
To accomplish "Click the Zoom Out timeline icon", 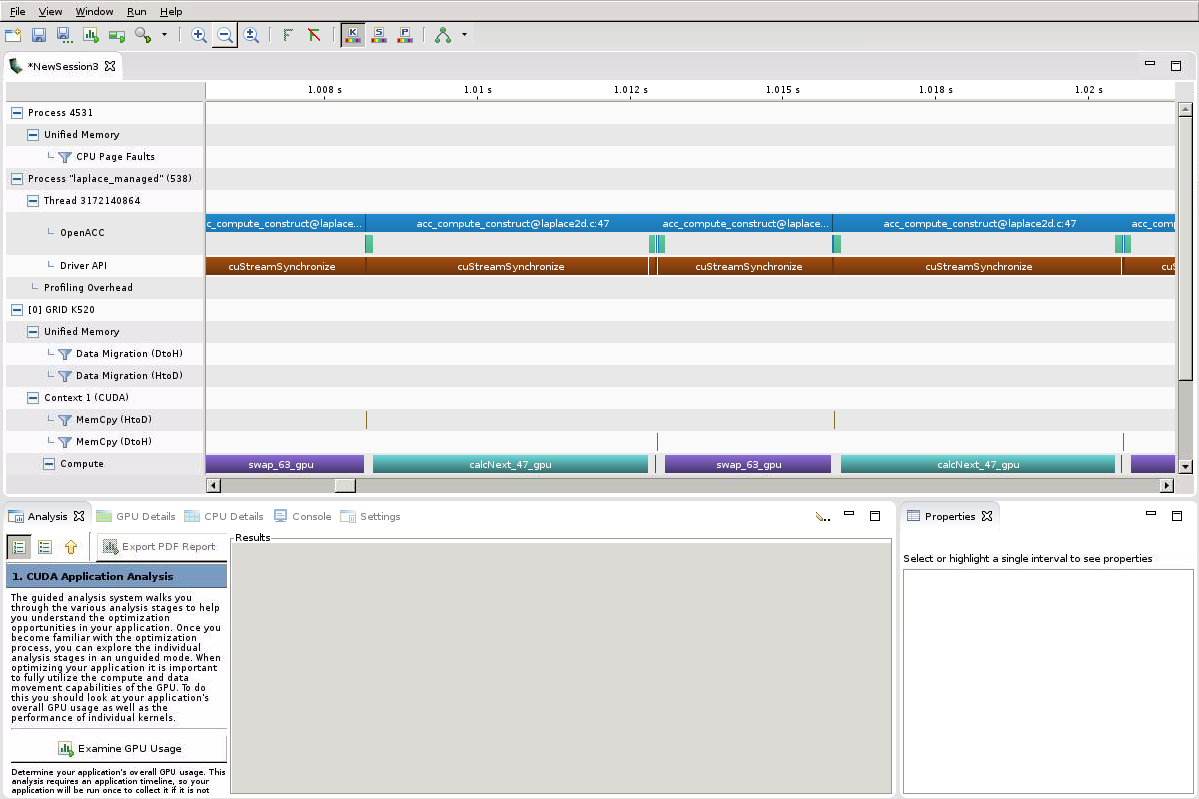I will tap(225, 35).
